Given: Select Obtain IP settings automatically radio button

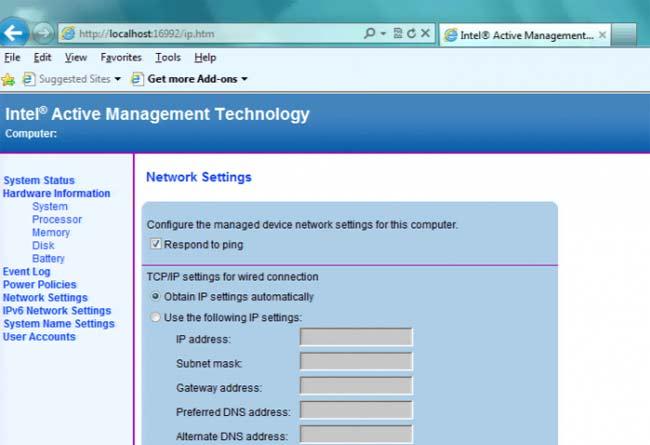Looking at the screenshot, I should 155,297.
